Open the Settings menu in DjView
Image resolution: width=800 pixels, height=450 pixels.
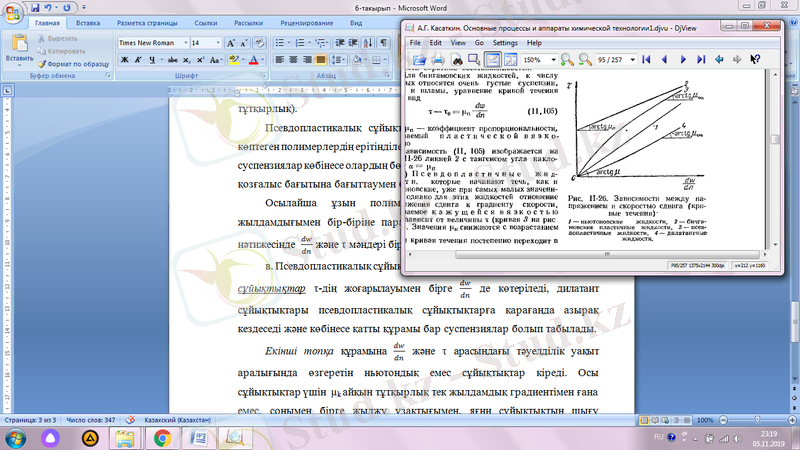tap(505, 43)
